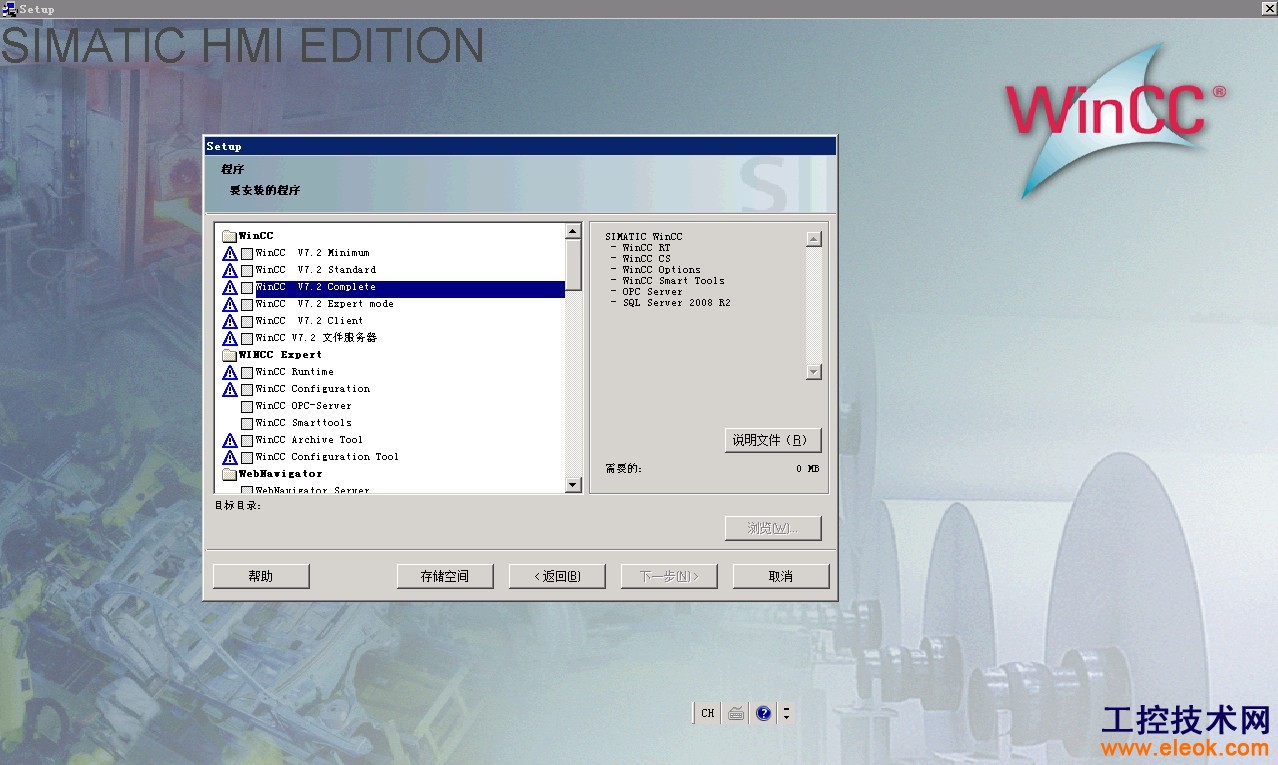Screen dimensions: 1278x765
Task: Check the WinCC V7.2 Complete checkbox
Action: pos(247,288)
